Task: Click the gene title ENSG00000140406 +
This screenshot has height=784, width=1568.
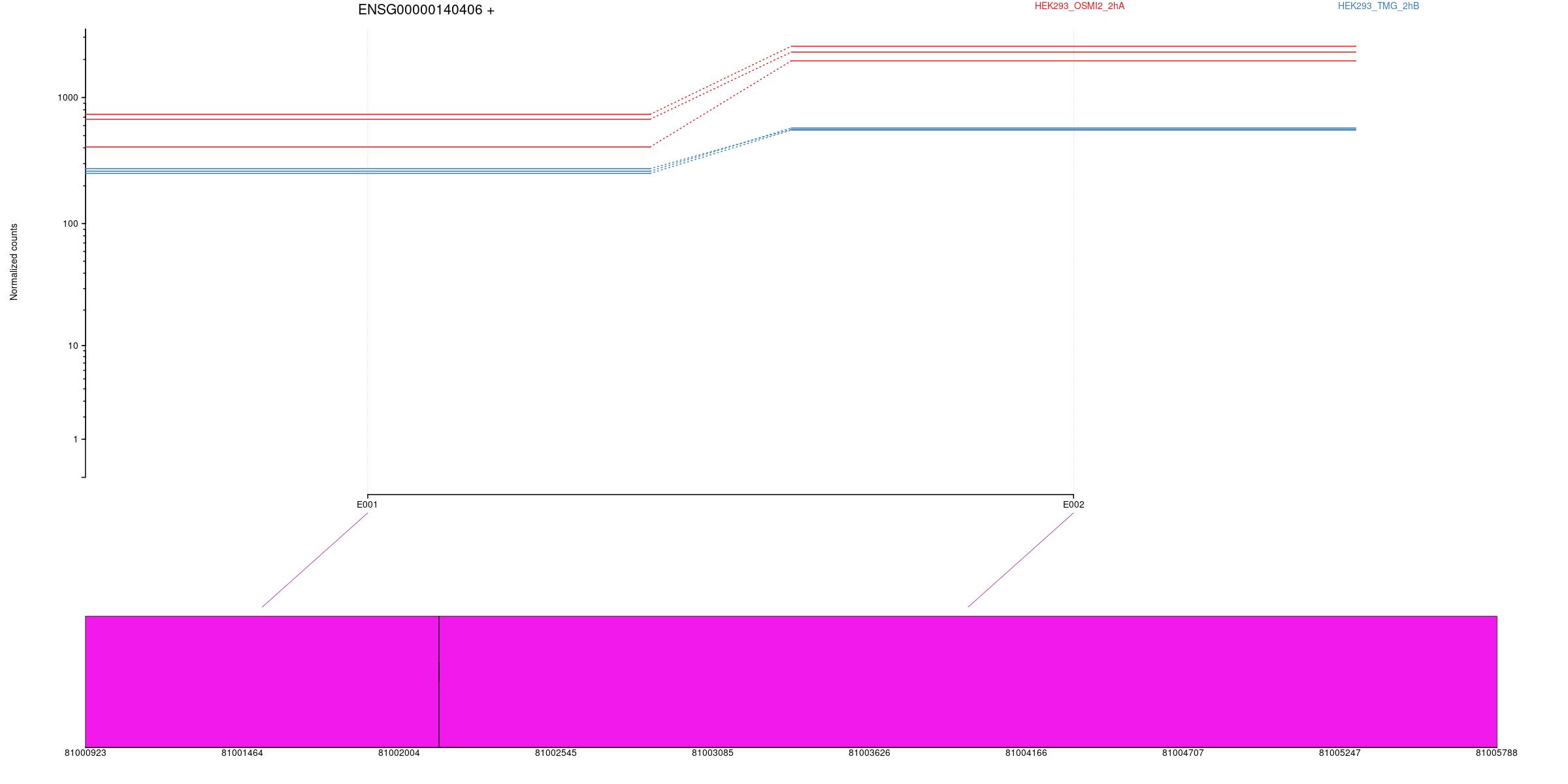Action: (426, 10)
